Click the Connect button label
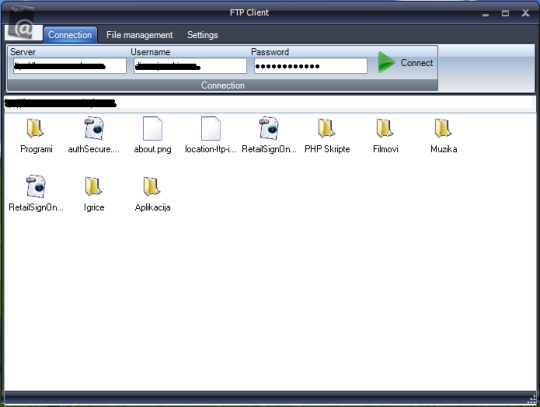540x407 pixels. 417,63
